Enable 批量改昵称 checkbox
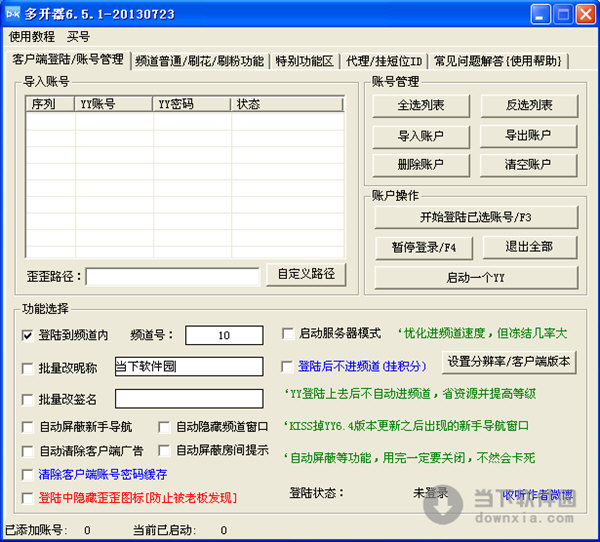The height and width of the screenshot is (542, 600). [x=28, y=369]
